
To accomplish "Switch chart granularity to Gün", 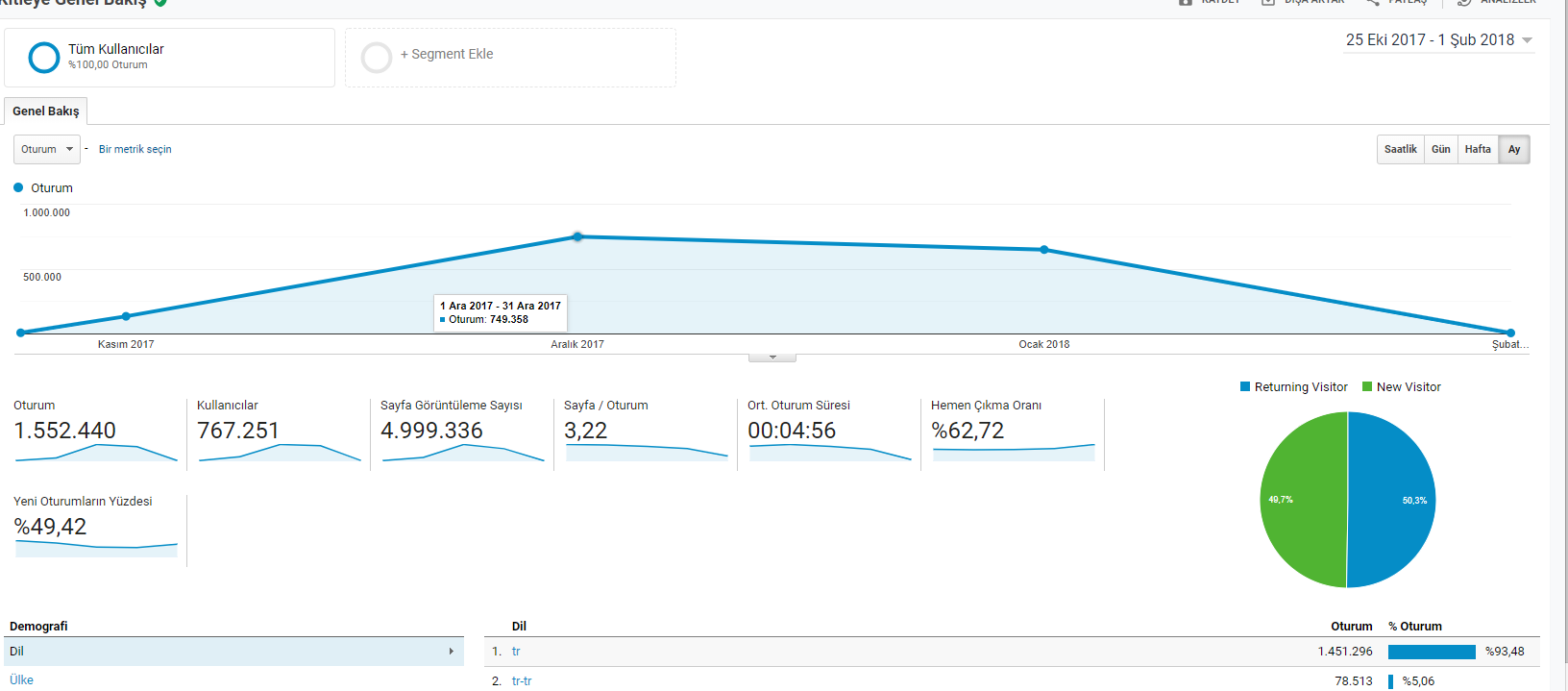I will click(x=1440, y=149).
